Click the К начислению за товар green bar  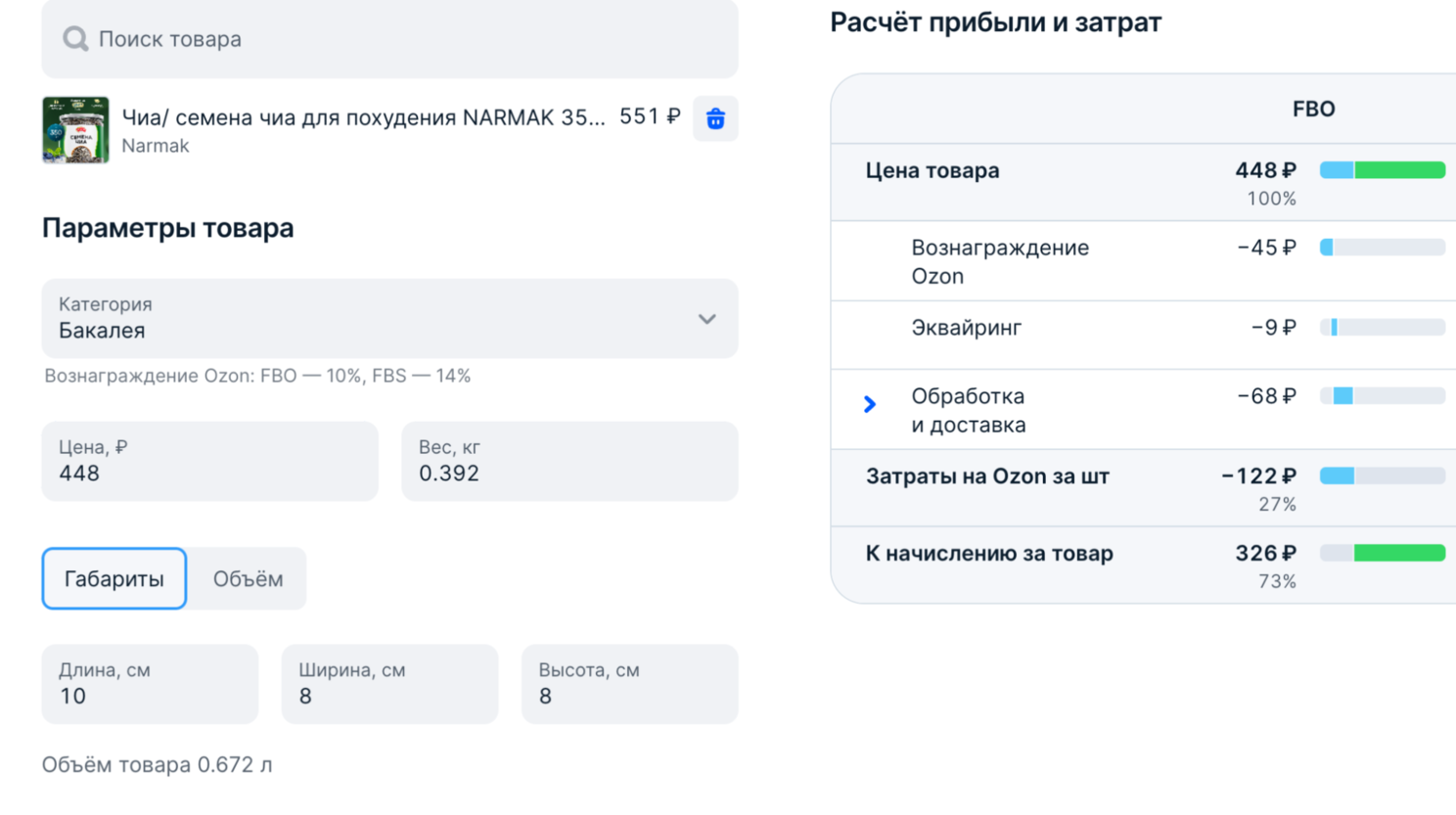tap(1399, 554)
